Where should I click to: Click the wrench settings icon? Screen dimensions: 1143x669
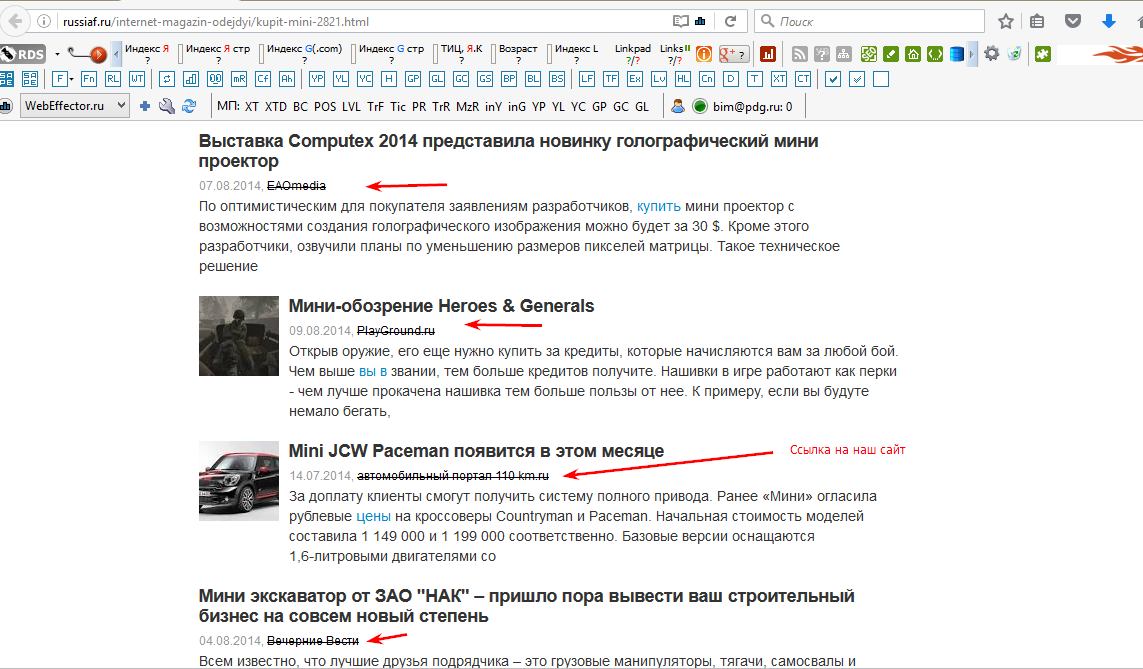point(167,106)
